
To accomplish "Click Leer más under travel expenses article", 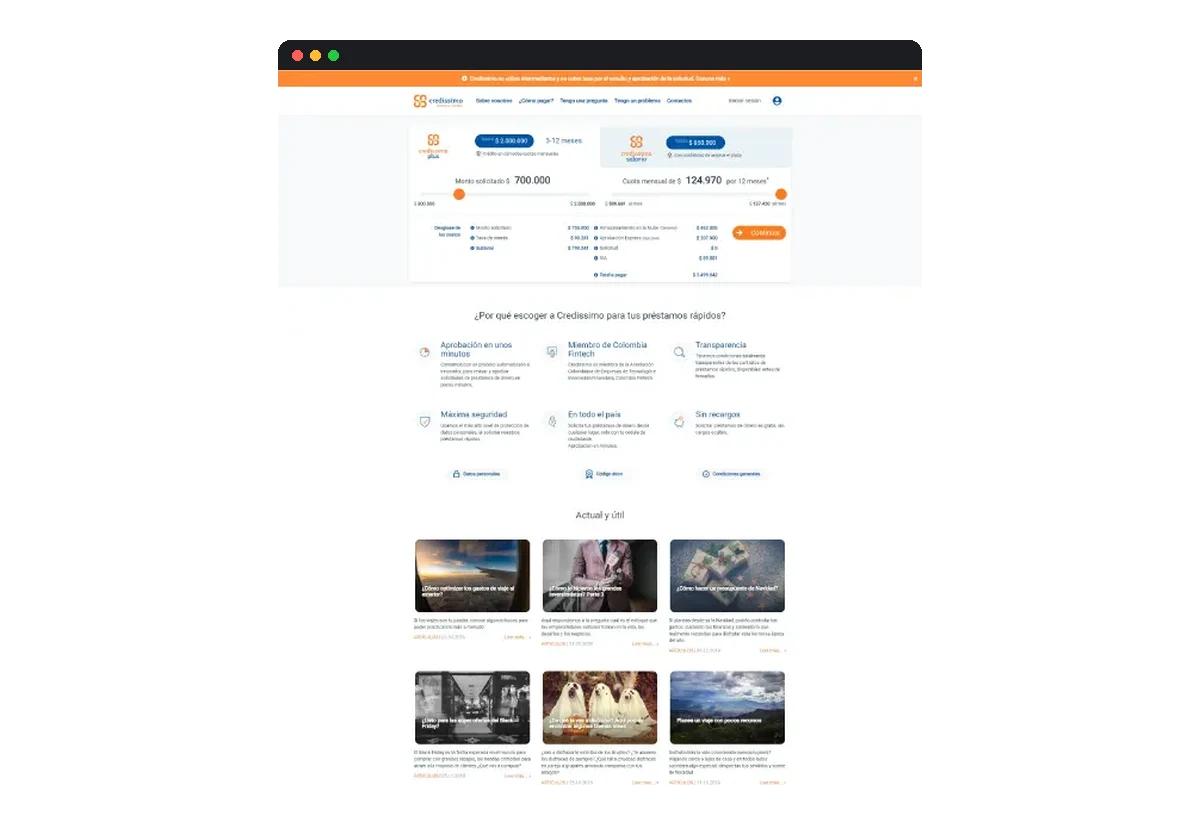I will (x=517, y=636).
